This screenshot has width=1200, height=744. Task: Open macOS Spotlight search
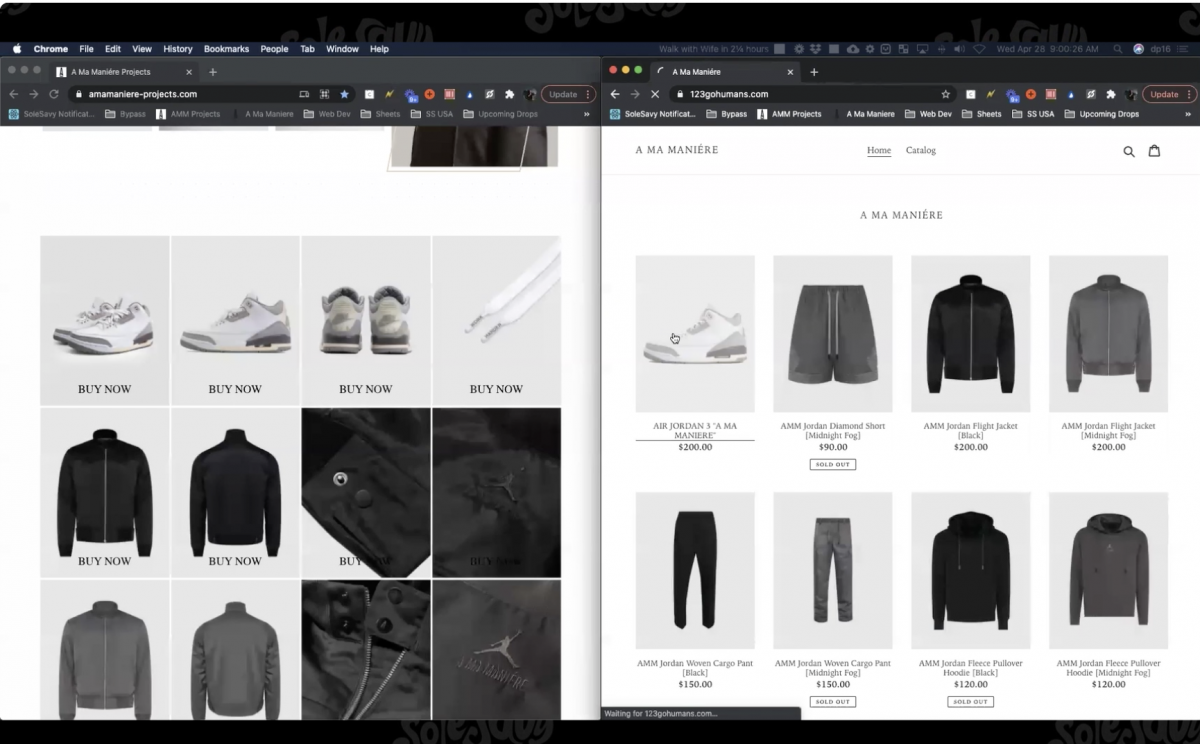point(1117,49)
